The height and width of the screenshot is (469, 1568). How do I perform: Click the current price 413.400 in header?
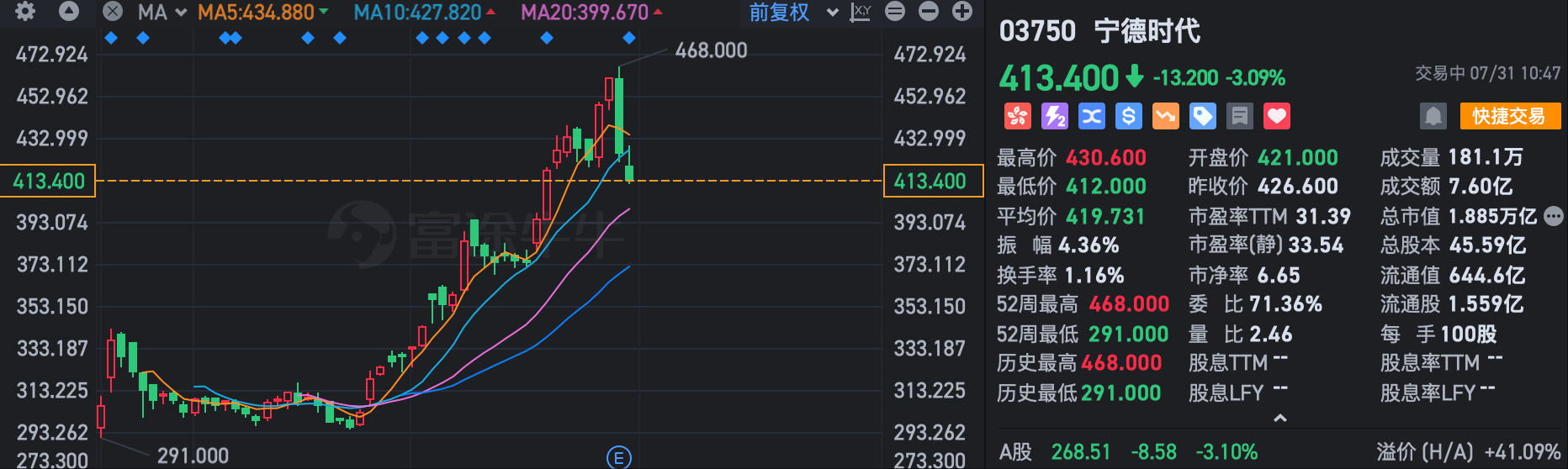(1058, 78)
